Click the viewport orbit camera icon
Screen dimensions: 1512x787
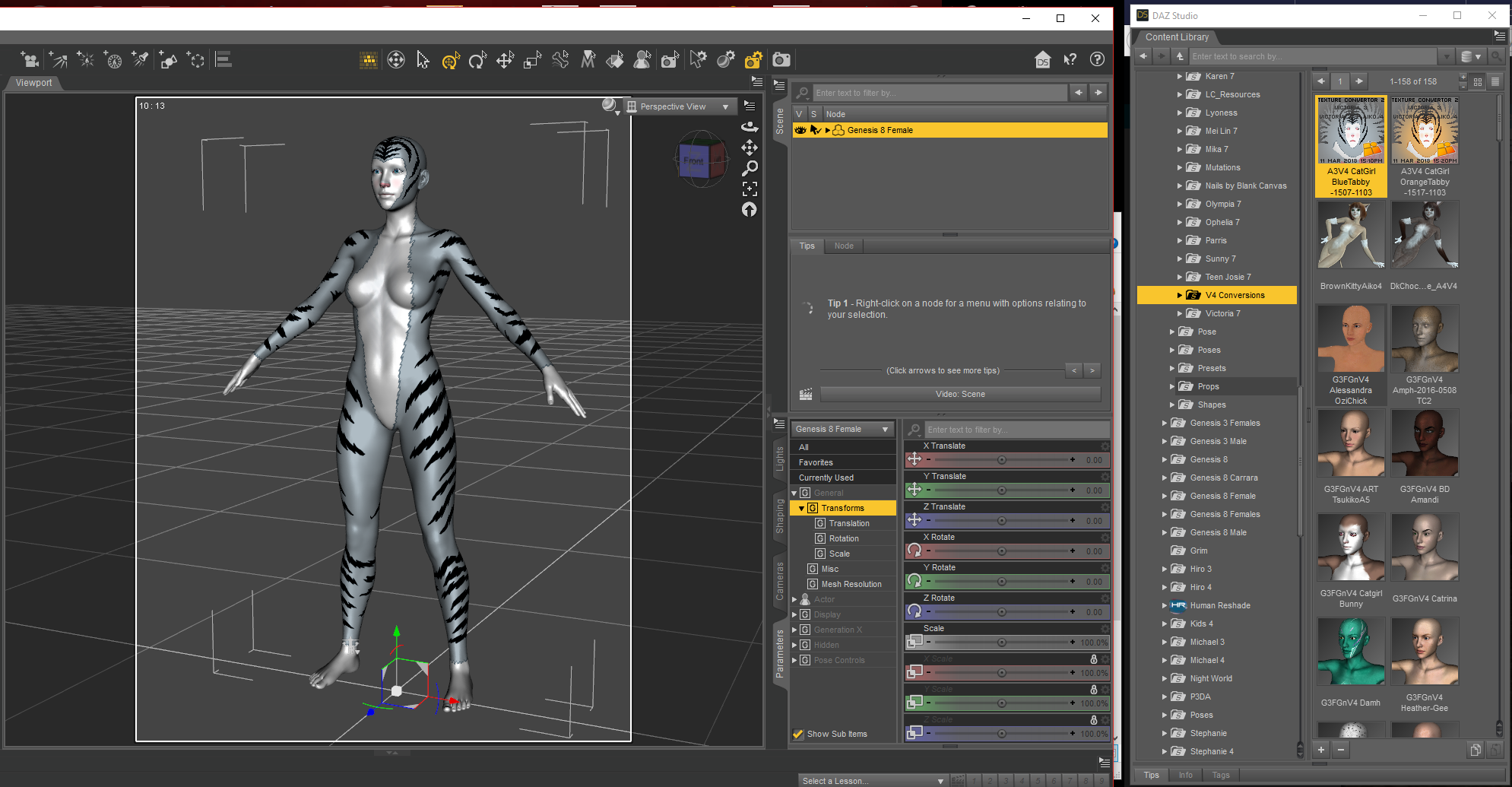pos(750,126)
